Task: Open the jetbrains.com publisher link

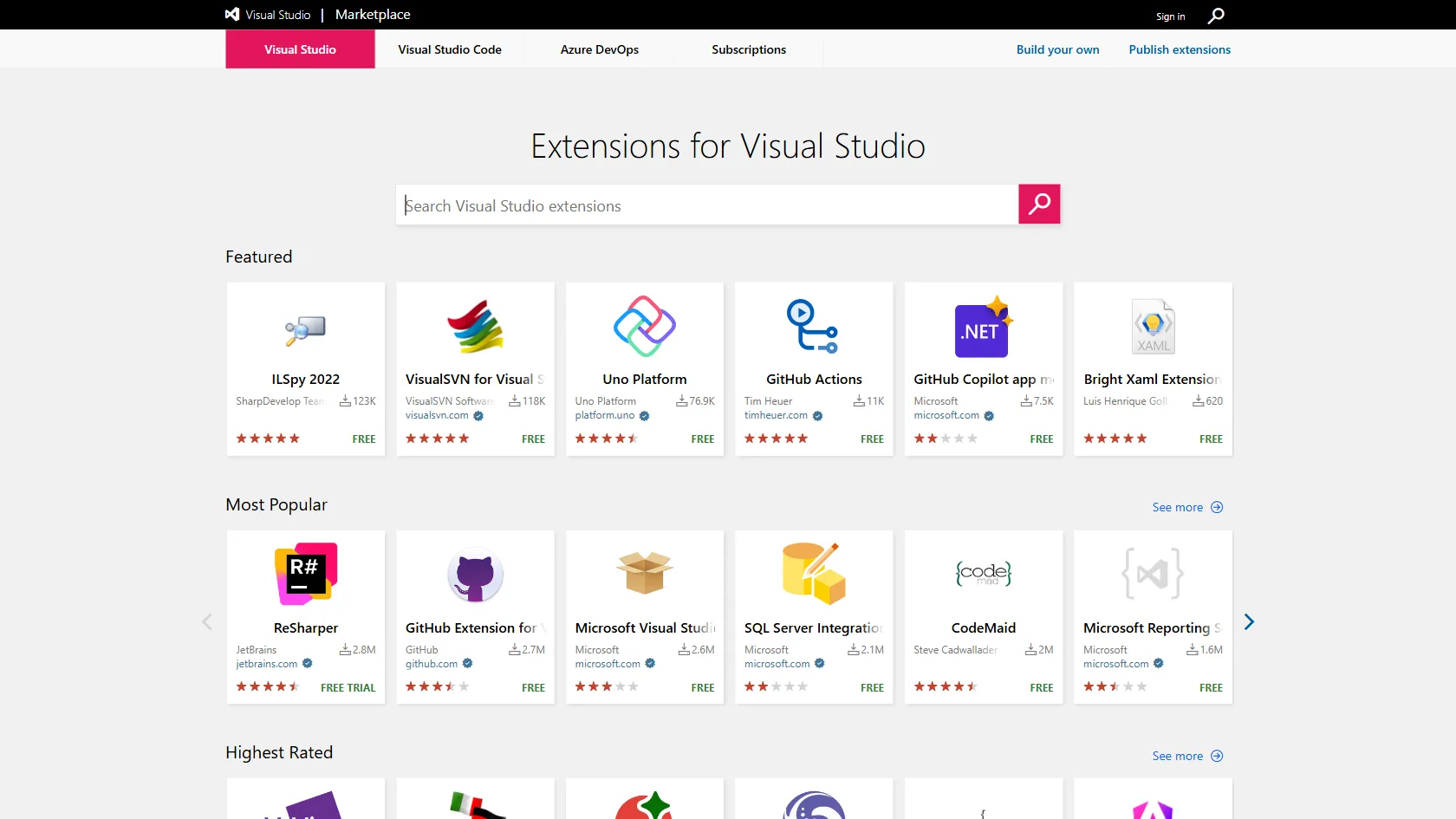Action: (267, 664)
